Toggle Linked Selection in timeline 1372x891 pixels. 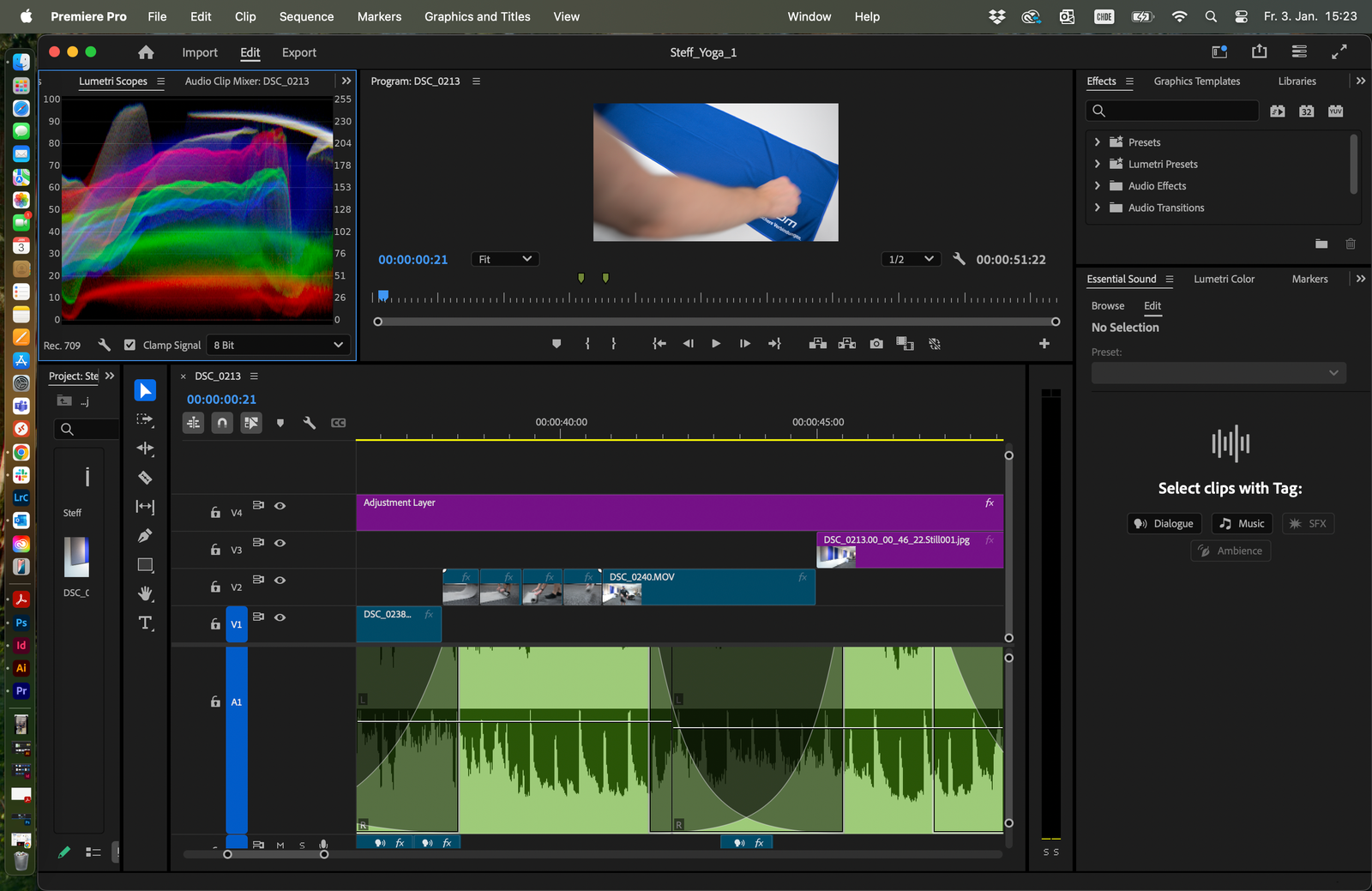251,423
